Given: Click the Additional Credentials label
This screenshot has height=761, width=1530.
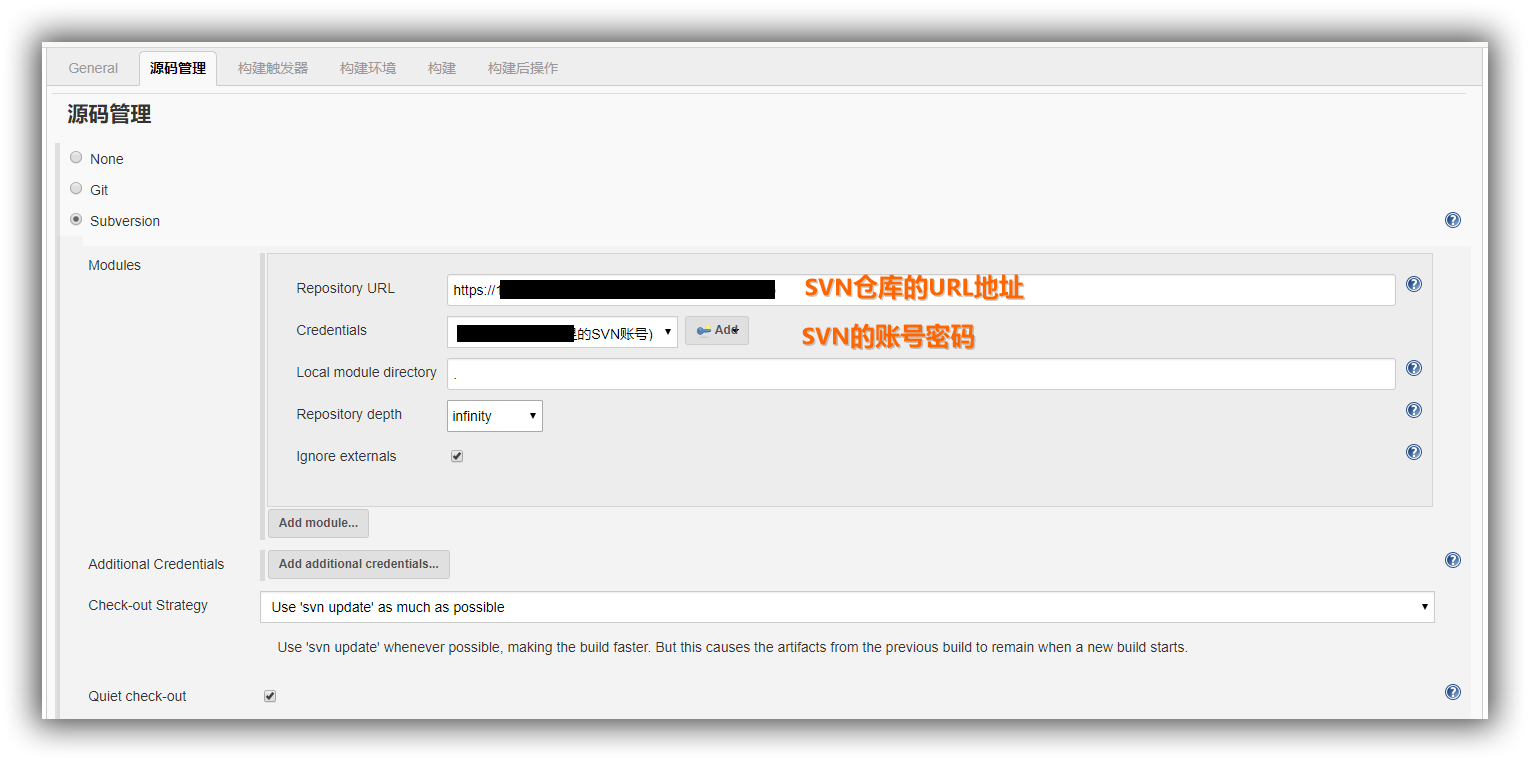Looking at the screenshot, I should point(156,564).
